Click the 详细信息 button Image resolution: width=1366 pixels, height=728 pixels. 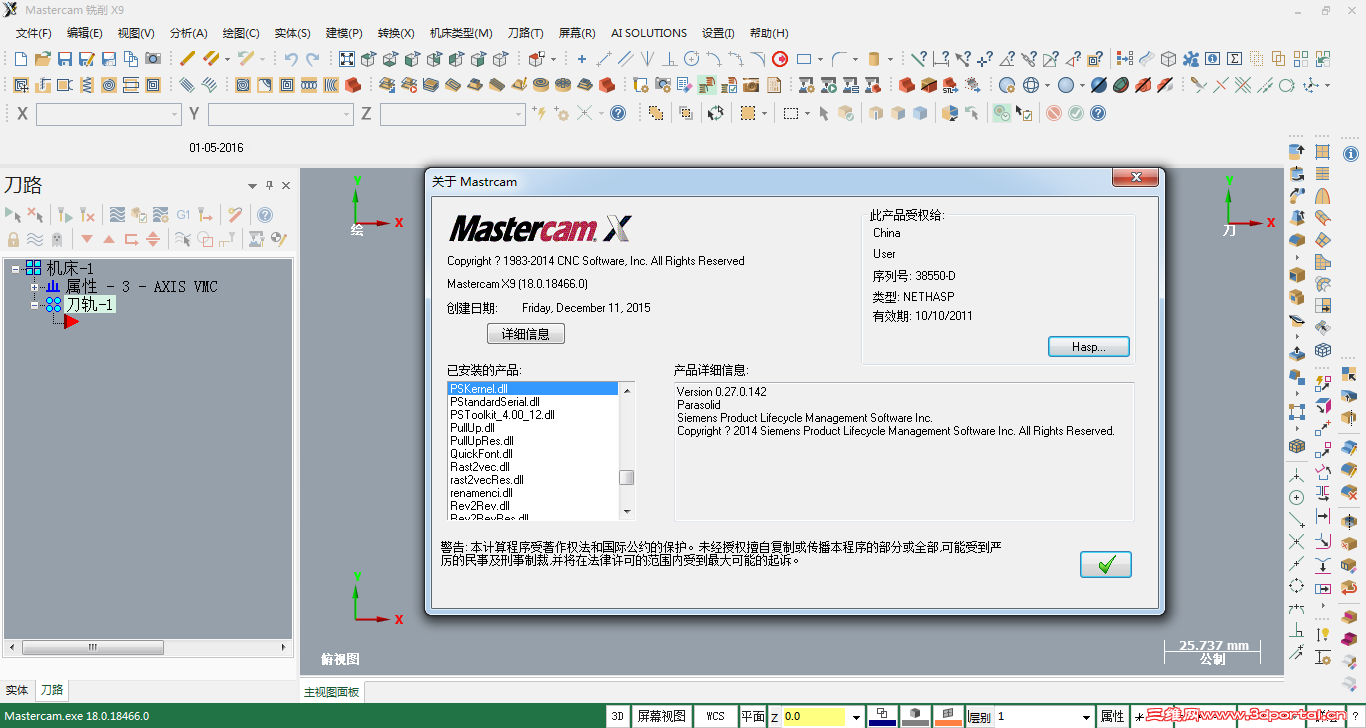click(526, 334)
